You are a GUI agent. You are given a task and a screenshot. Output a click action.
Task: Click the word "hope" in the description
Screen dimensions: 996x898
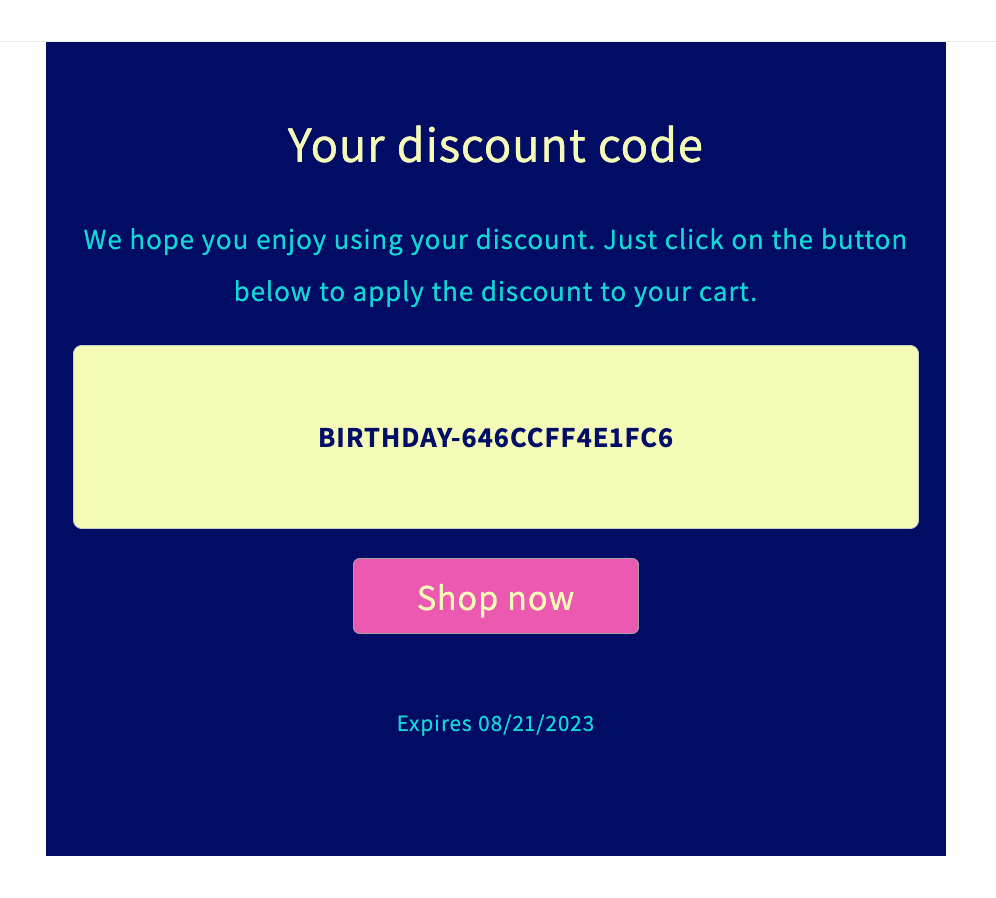pyautogui.click(x=161, y=242)
